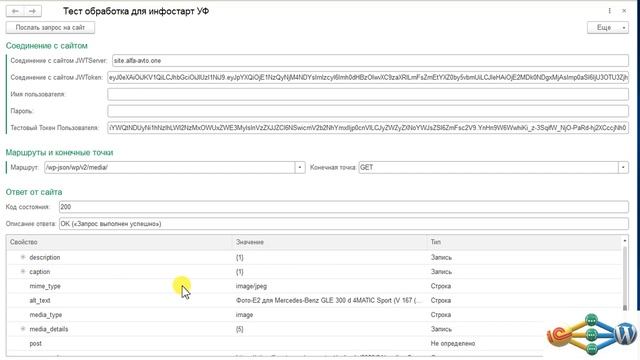
Task: Click the forward navigation arrow
Action: click(x=33, y=11)
